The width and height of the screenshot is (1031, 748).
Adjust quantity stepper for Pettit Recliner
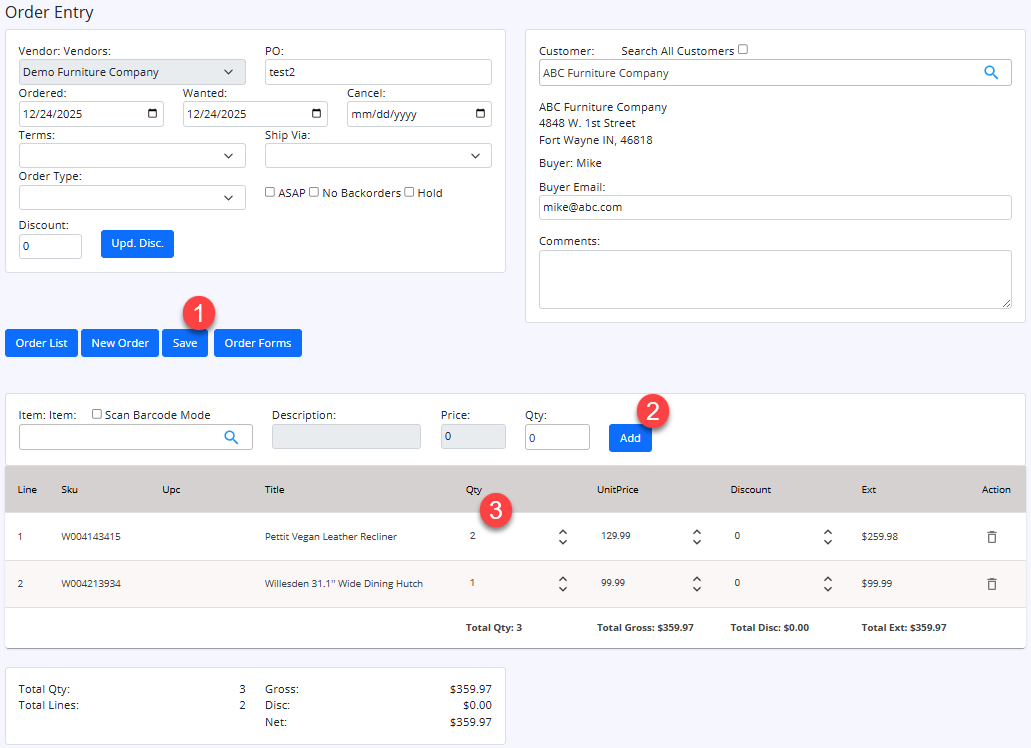click(x=563, y=537)
